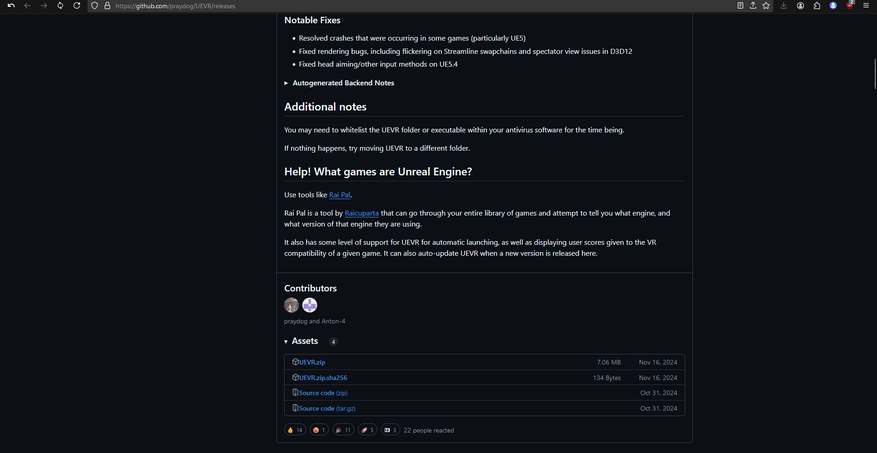This screenshot has height=453, width=877.
Task: Bookmark this page with the star icon
Action: click(766, 6)
